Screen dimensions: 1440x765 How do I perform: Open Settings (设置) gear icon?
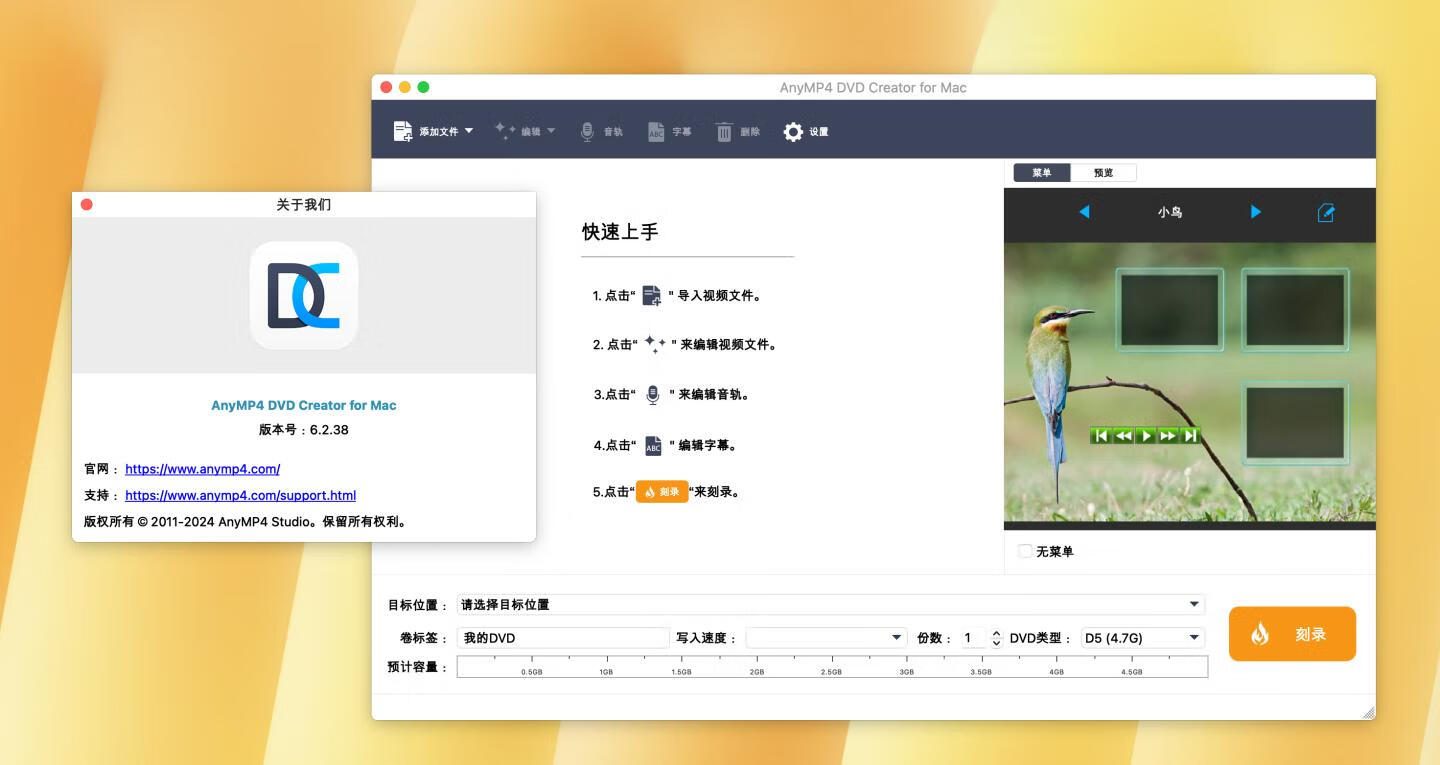793,131
